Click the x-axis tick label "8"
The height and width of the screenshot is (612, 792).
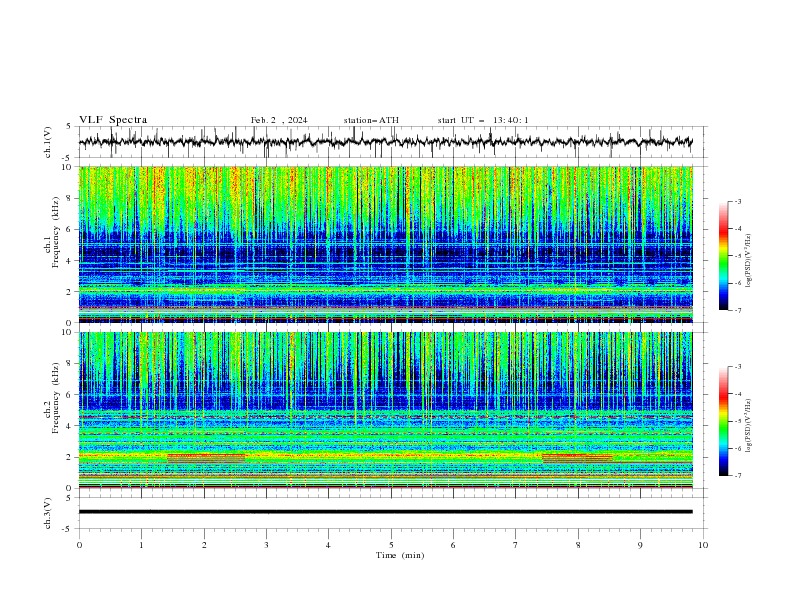tap(578, 545)
